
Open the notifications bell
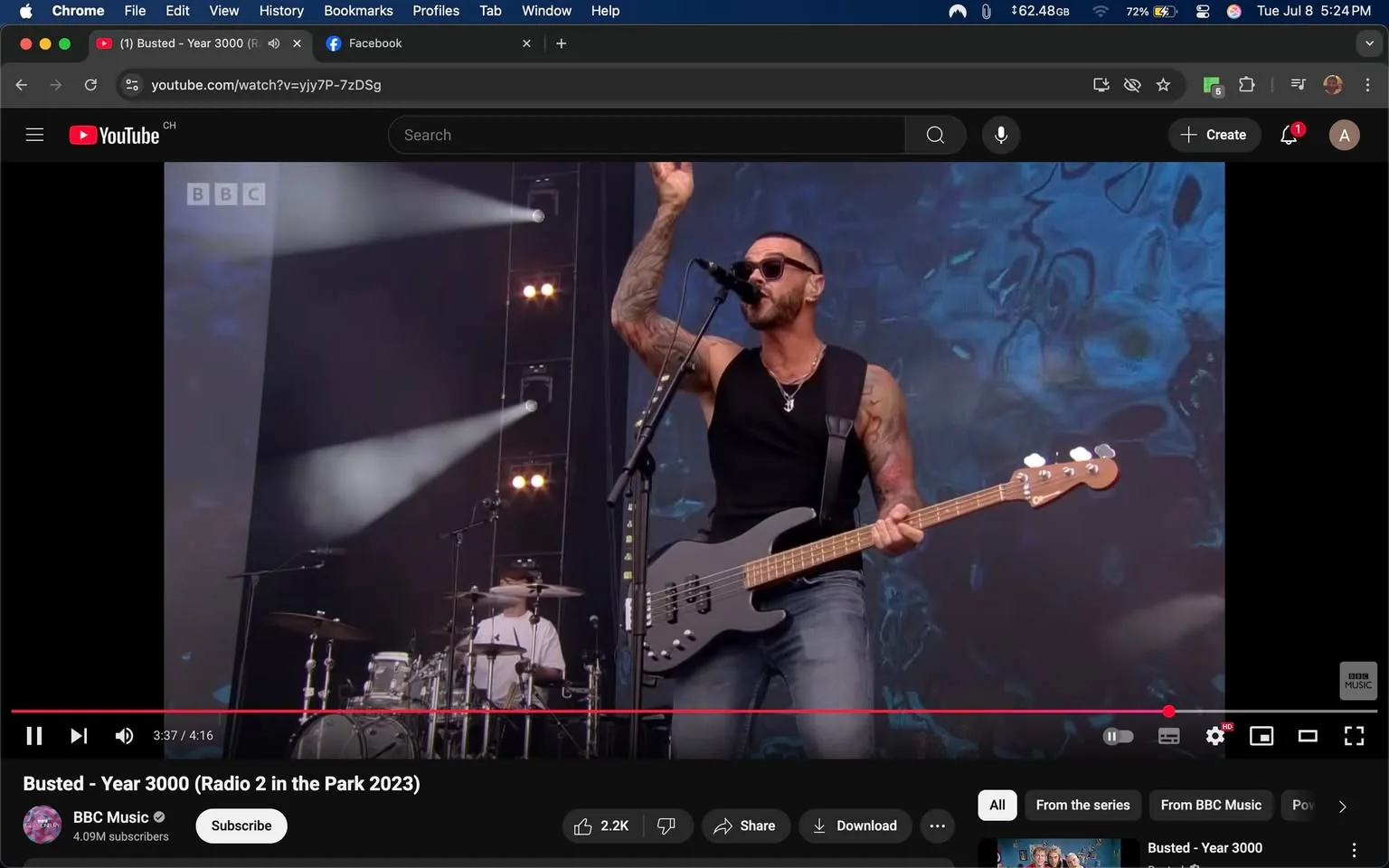(1288, 134)
